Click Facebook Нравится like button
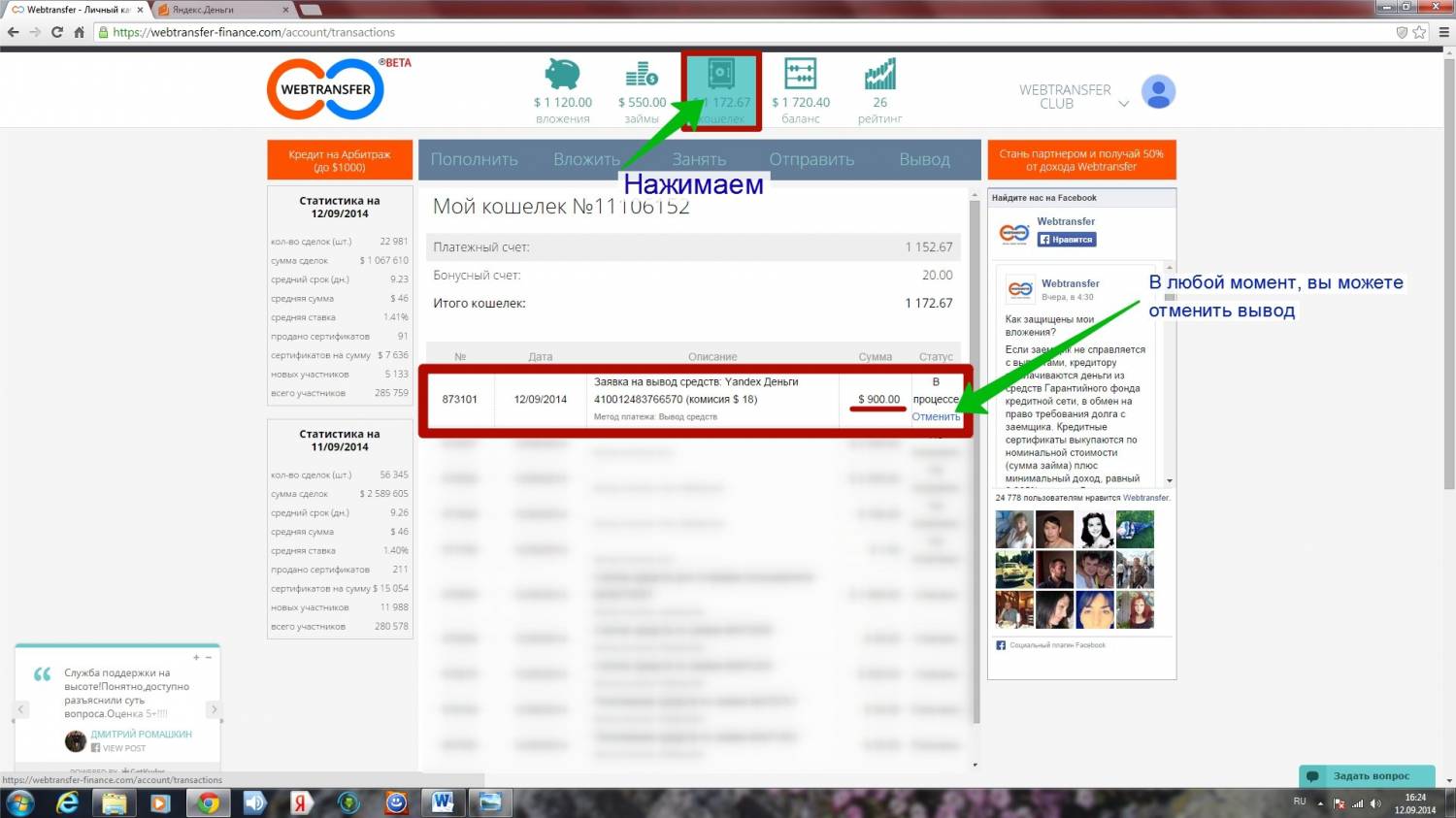 tap(1067, 239)
